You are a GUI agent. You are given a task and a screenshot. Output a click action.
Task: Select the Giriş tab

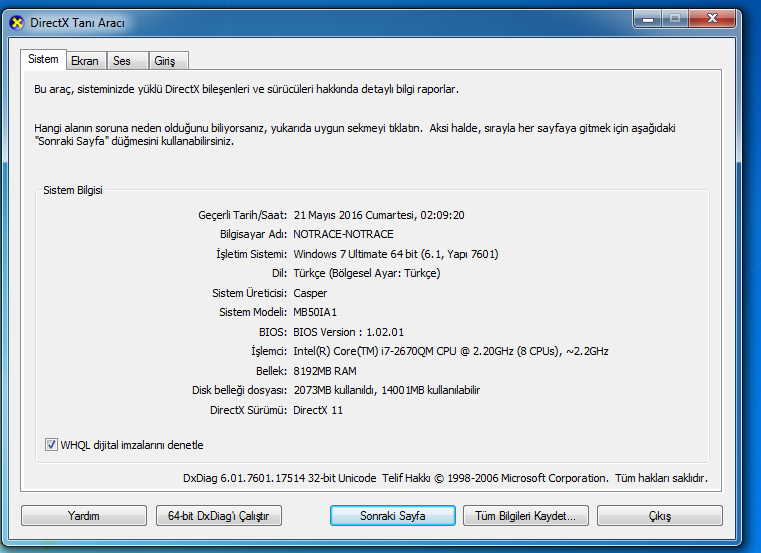click(165, 61)
